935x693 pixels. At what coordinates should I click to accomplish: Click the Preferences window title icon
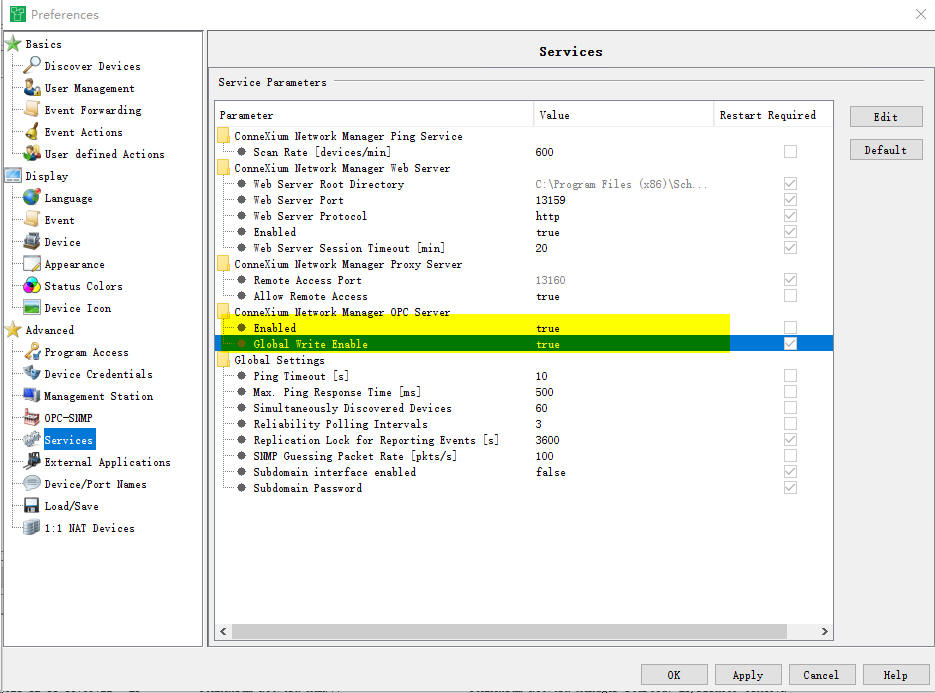pyautogui.click(x=18, y=14)
